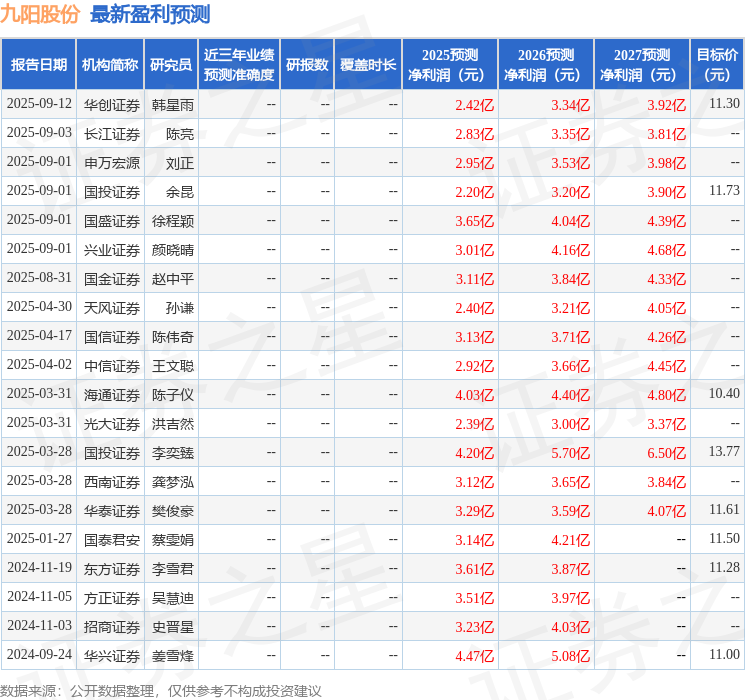Select the date 2025-09-12

[x=39, y=104]
